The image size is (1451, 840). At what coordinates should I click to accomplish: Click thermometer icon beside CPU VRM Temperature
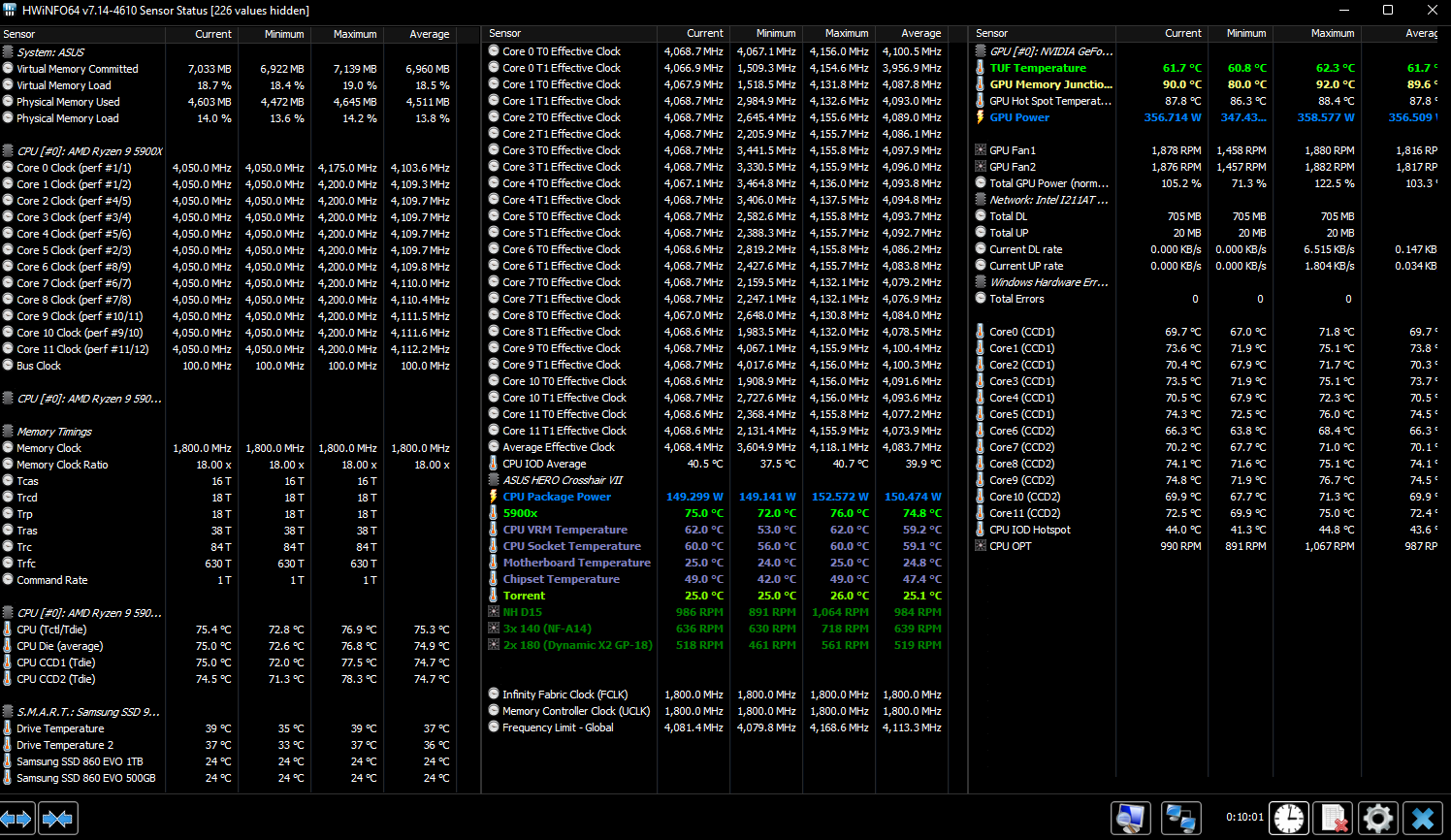(494, 530)
